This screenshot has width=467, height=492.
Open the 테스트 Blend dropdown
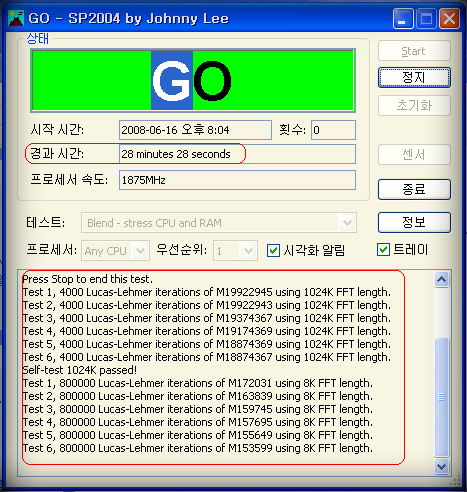[x=219, y=223]
